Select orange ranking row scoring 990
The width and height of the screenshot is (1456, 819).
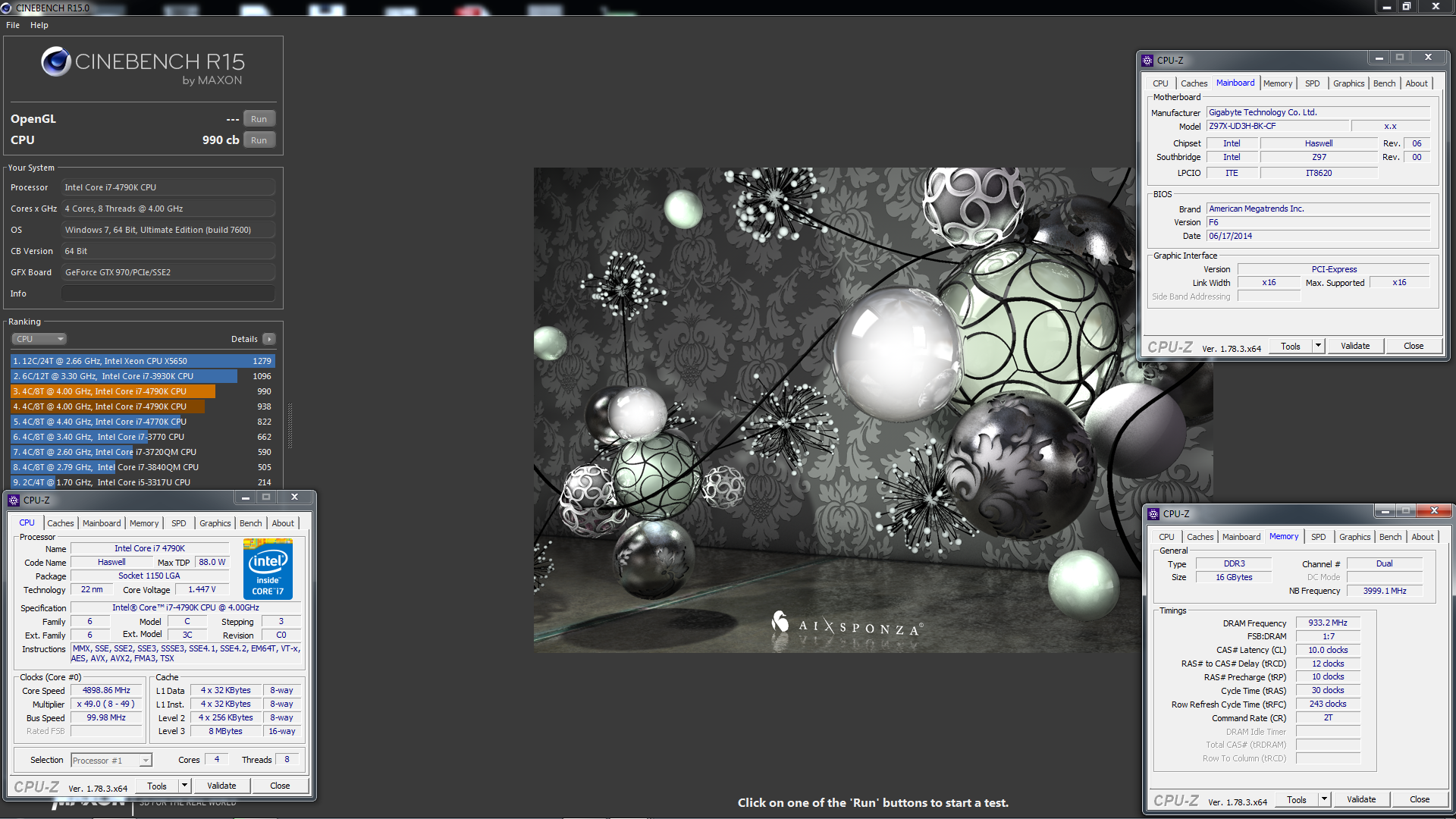tap(143, 391)
